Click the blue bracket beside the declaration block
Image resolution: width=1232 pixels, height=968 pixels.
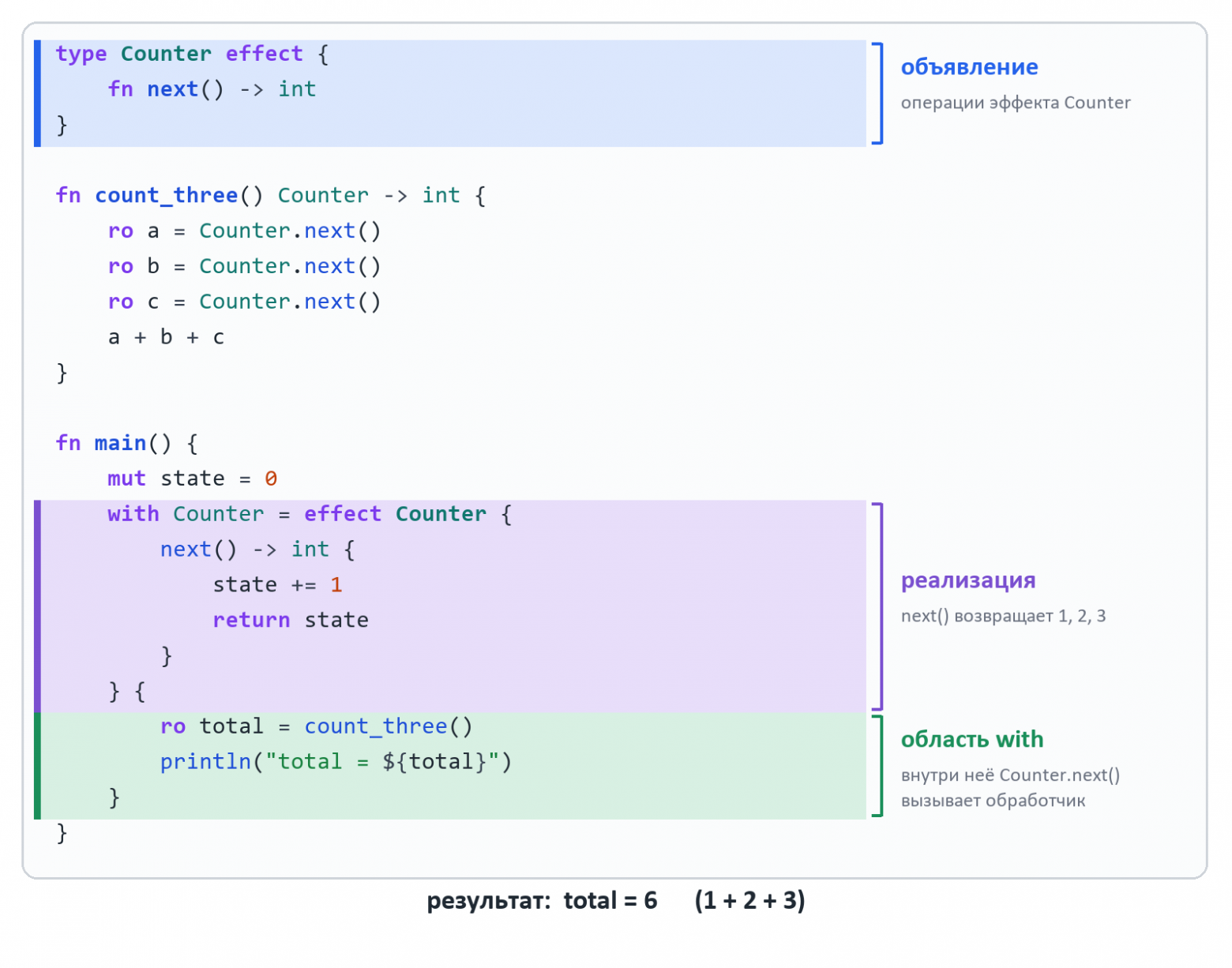(x=877, y=93)
